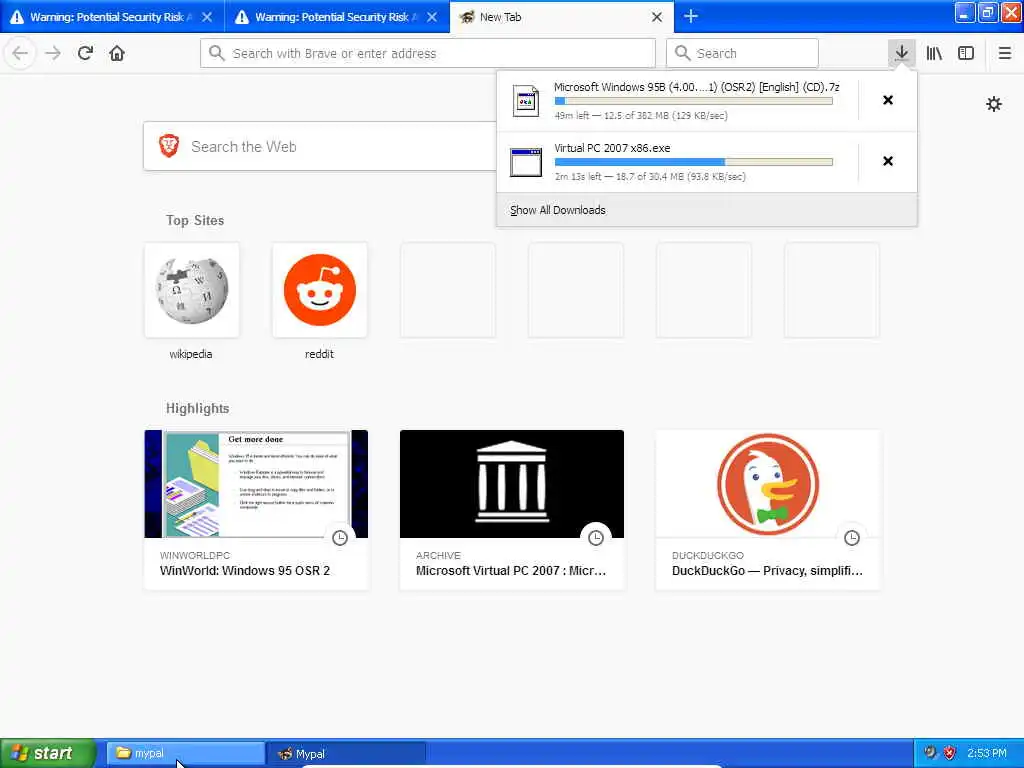Click the Top Sites section header
The image size is (1024, 768).
pos(195,220)
